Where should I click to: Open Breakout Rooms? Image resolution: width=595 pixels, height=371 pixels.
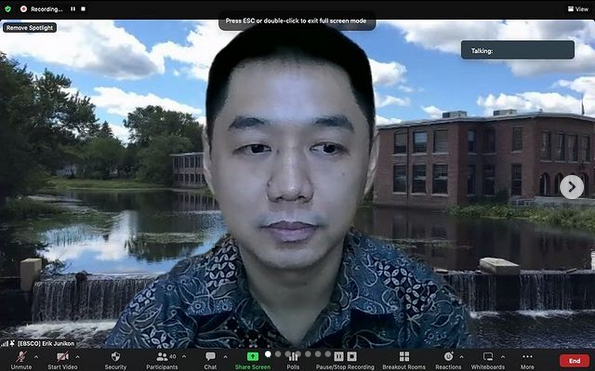click(404, 360)
